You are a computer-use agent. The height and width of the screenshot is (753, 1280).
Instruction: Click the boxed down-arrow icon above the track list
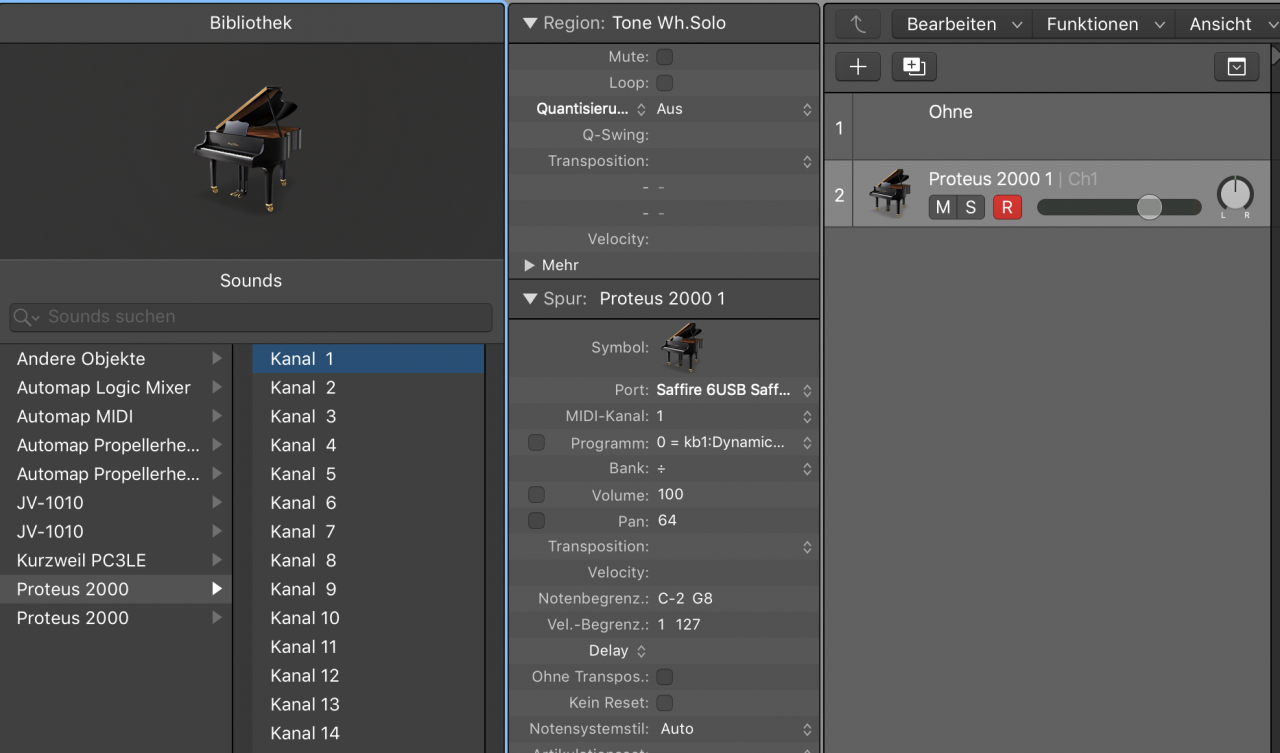click(1237, 67)
